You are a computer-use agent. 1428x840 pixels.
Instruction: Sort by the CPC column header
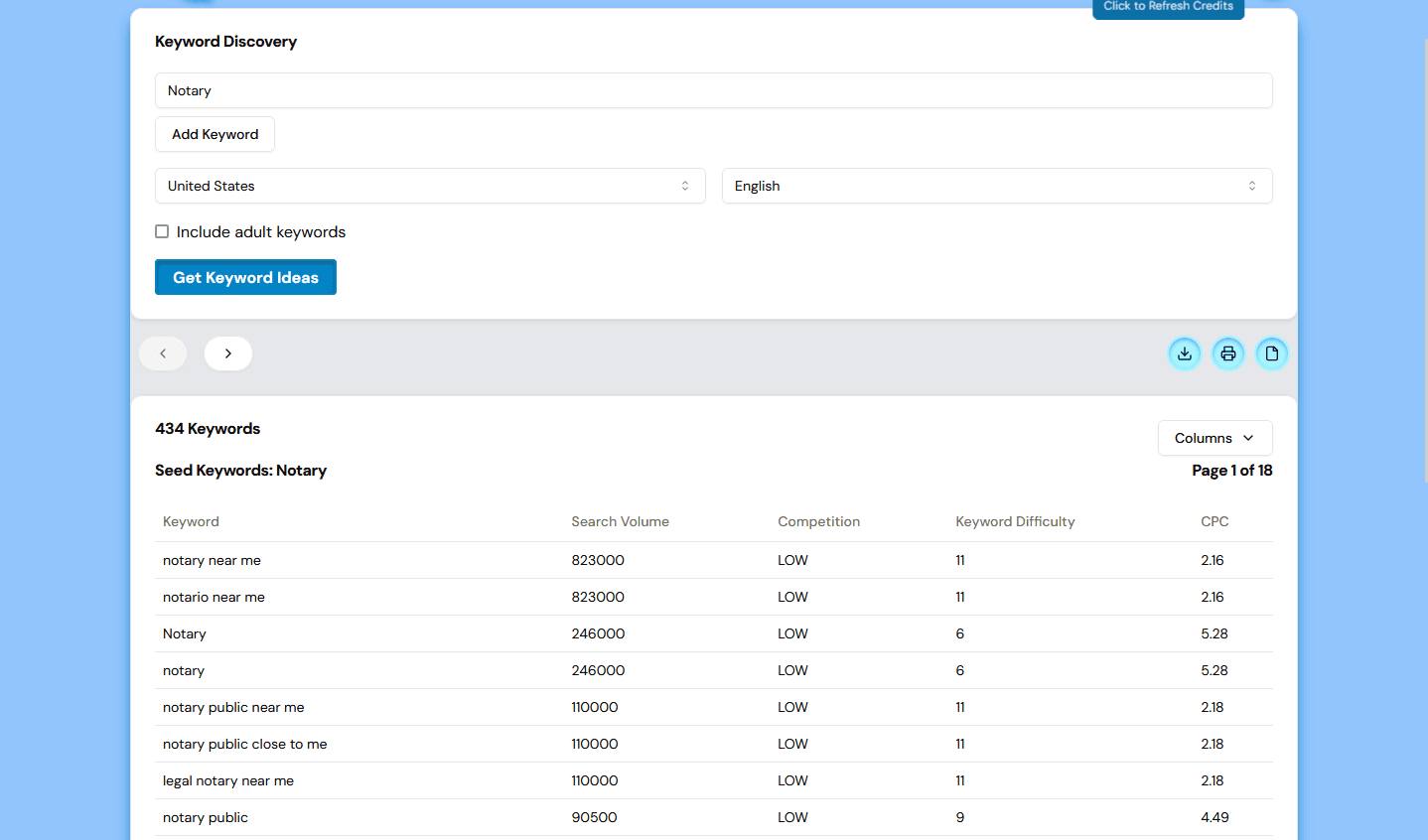[x=1214, y=521]
